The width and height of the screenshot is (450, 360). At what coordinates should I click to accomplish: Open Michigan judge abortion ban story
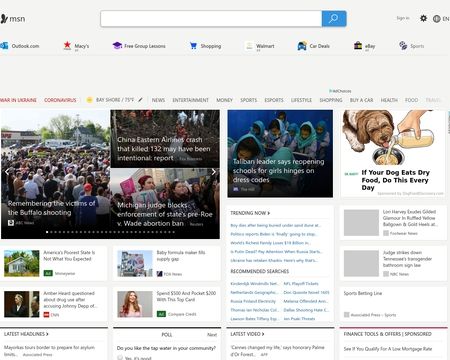pyautogui.click(x=165, y=204)
